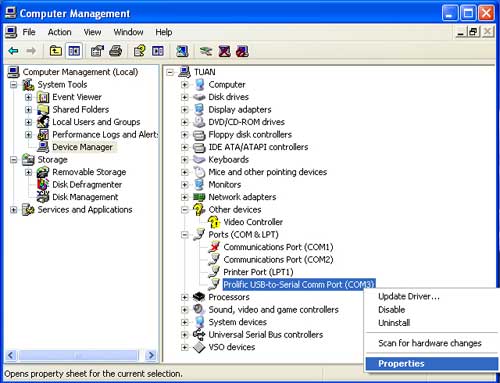Select Device Manager in the left tree
The image size is (500, 383).
[82, 147]
